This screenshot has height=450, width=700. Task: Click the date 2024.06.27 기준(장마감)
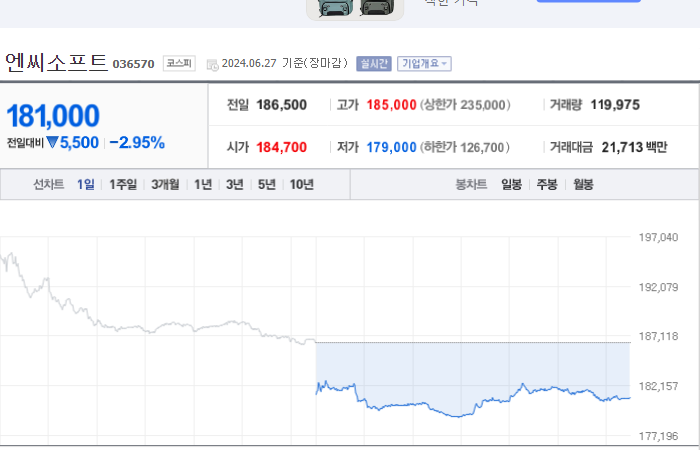click(x=285, y=63)
